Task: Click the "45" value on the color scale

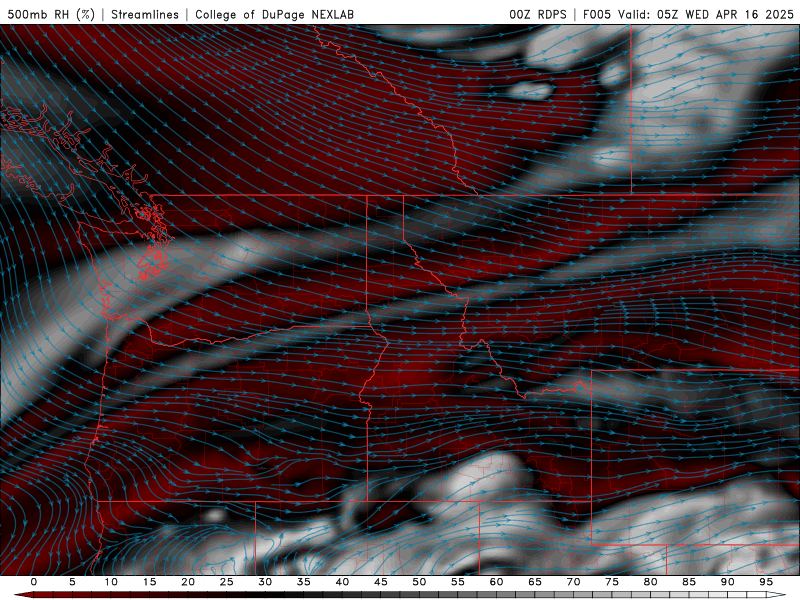Action: 381,582
